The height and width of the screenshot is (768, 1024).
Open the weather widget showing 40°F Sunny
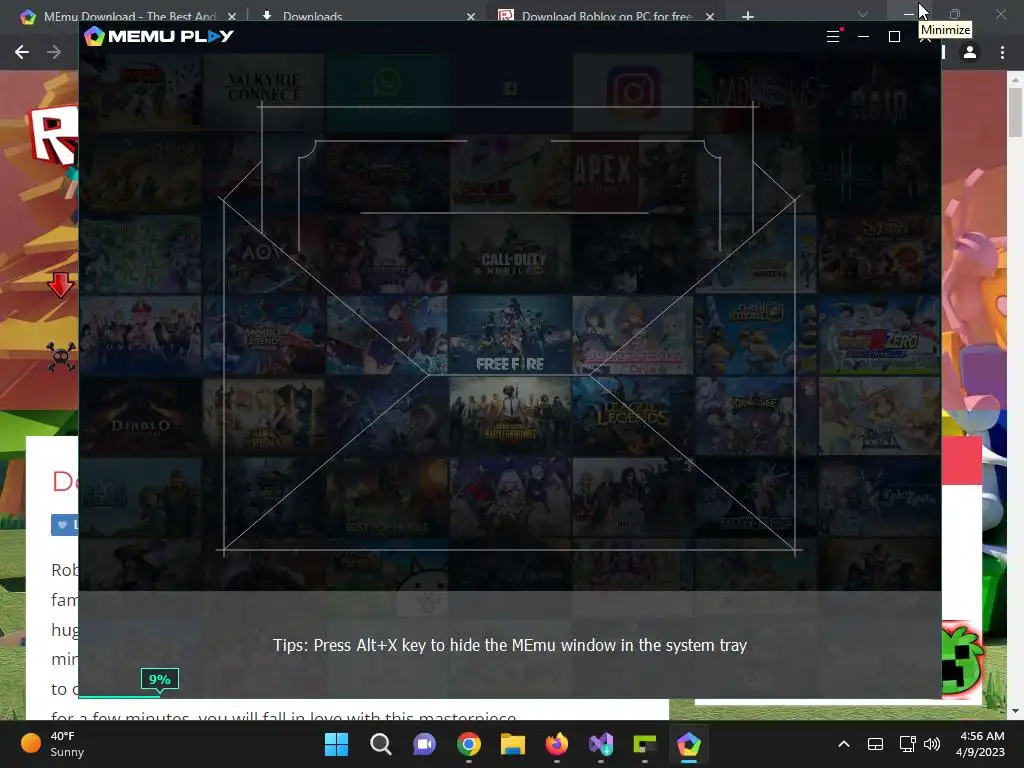pyautogui.click(x=54, y=744)
